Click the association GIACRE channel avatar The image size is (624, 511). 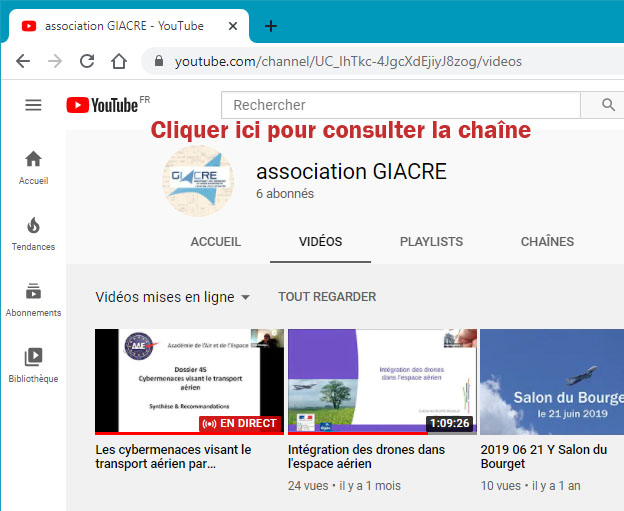pyautogui.click(x=197, y=181)
